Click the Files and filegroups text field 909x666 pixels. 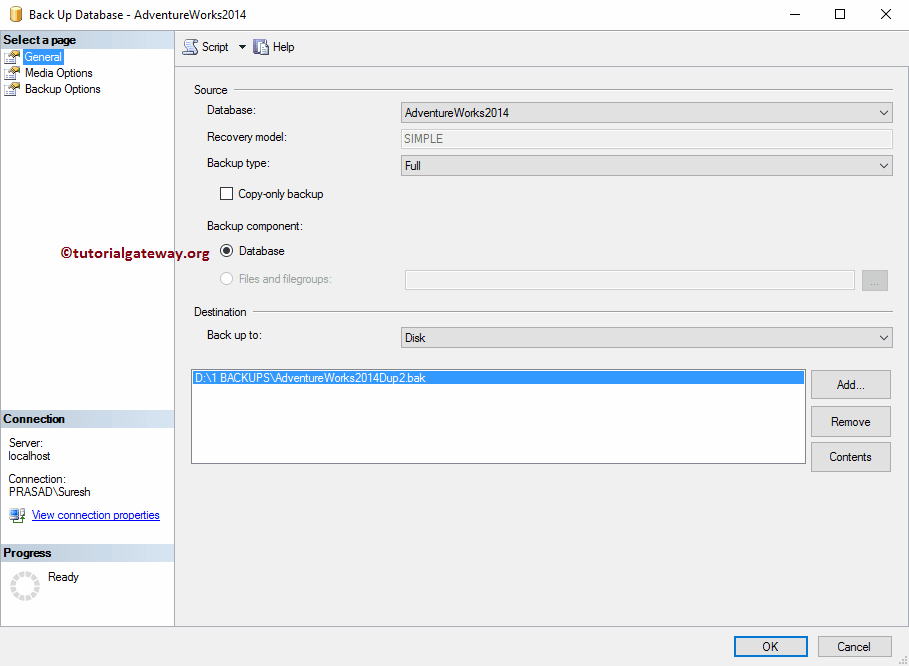coord(630,280)
